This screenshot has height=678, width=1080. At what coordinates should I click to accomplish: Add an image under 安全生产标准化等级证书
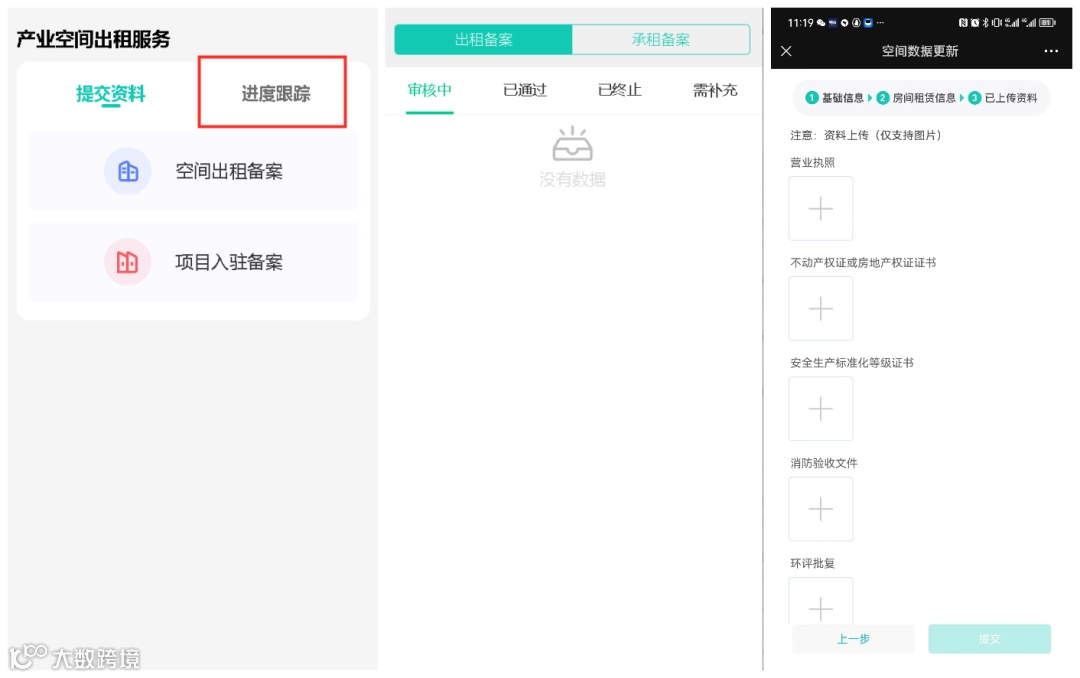pos(820,409)
